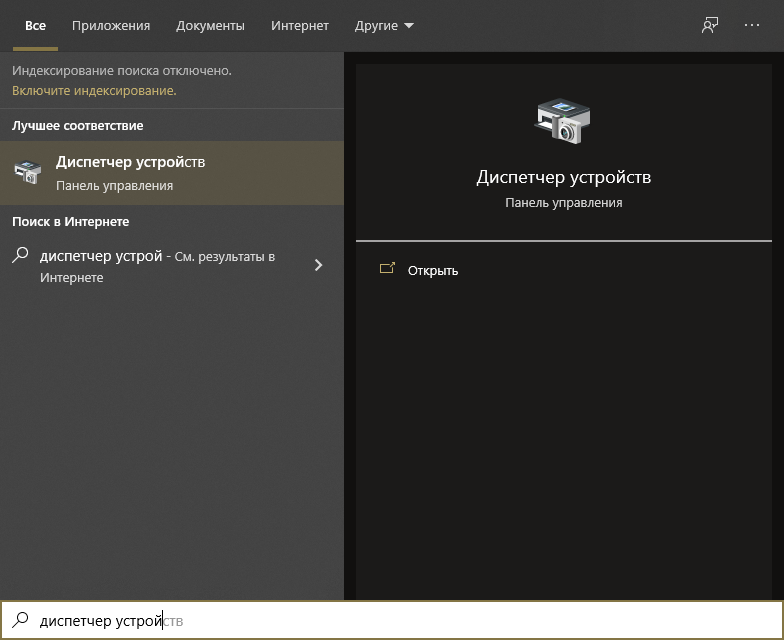
Task: Select Диспетчер устройств best match result
Action: point(172,173)
